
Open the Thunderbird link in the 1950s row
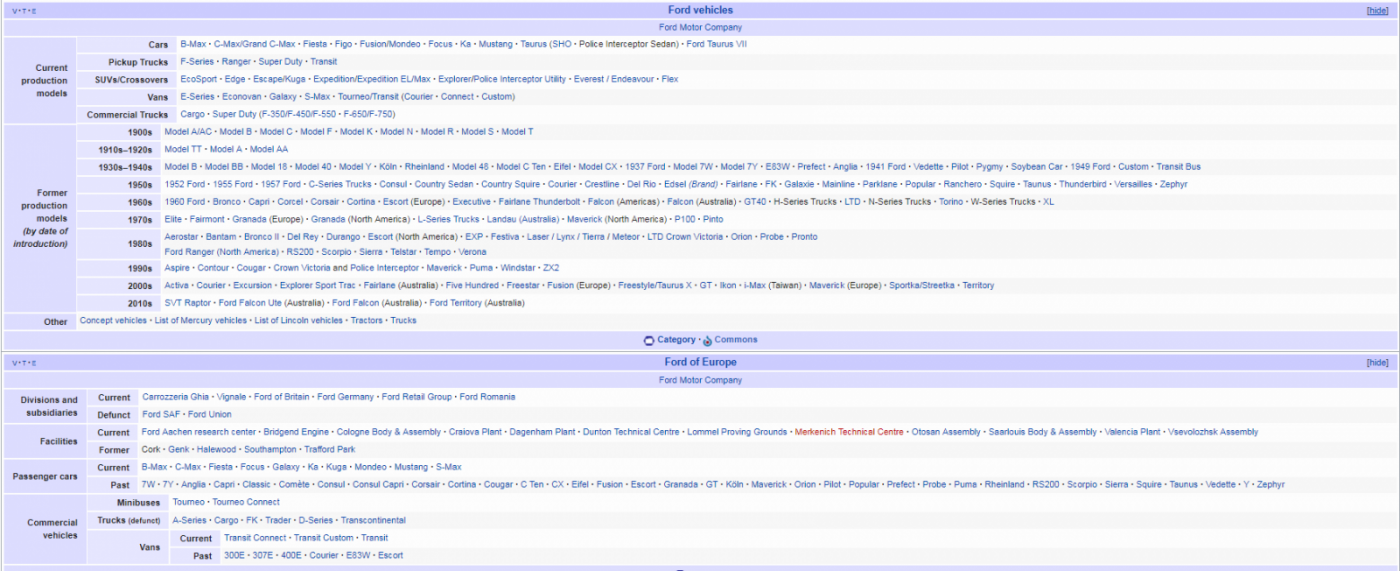(x=1083, y=184)
